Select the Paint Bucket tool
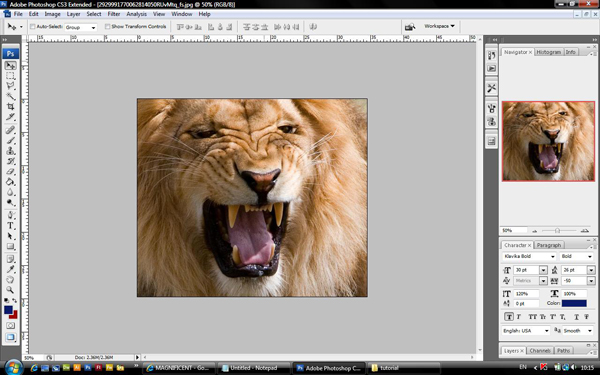This screenshot has width=600, height=375. [x=10, y=182]
